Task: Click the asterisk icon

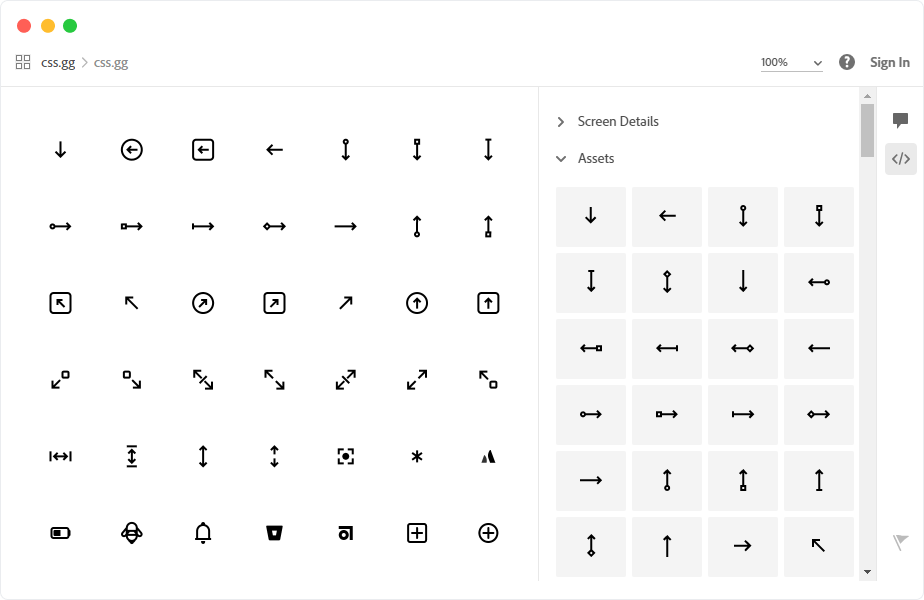Action: tap(416, 456)
